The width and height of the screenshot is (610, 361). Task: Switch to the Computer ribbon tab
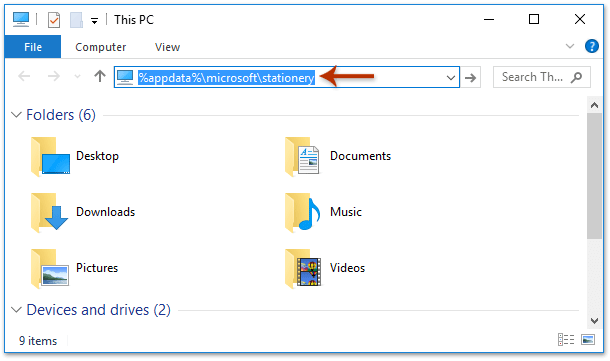100,47
